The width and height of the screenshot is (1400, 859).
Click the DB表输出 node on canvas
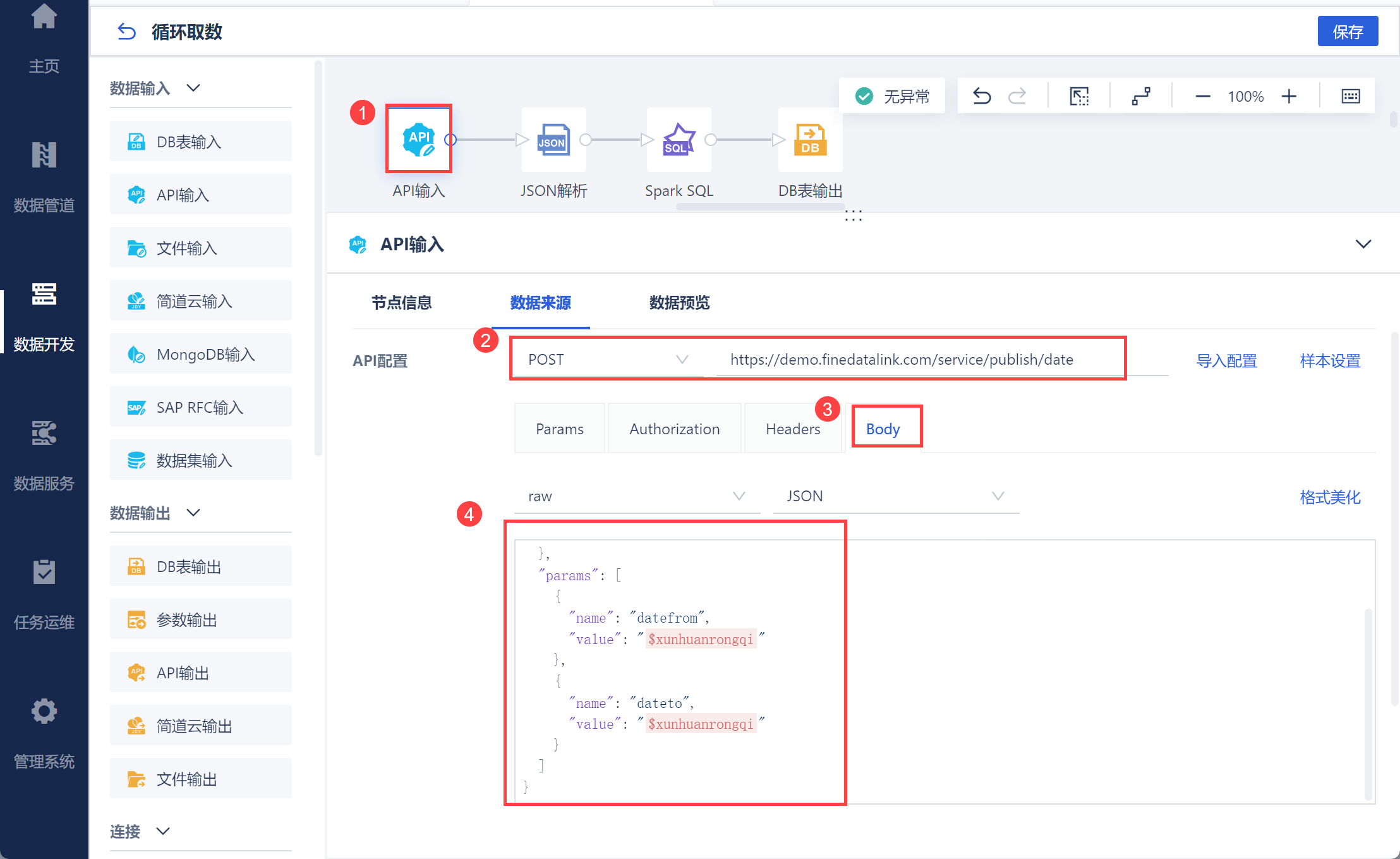point(810,140)
